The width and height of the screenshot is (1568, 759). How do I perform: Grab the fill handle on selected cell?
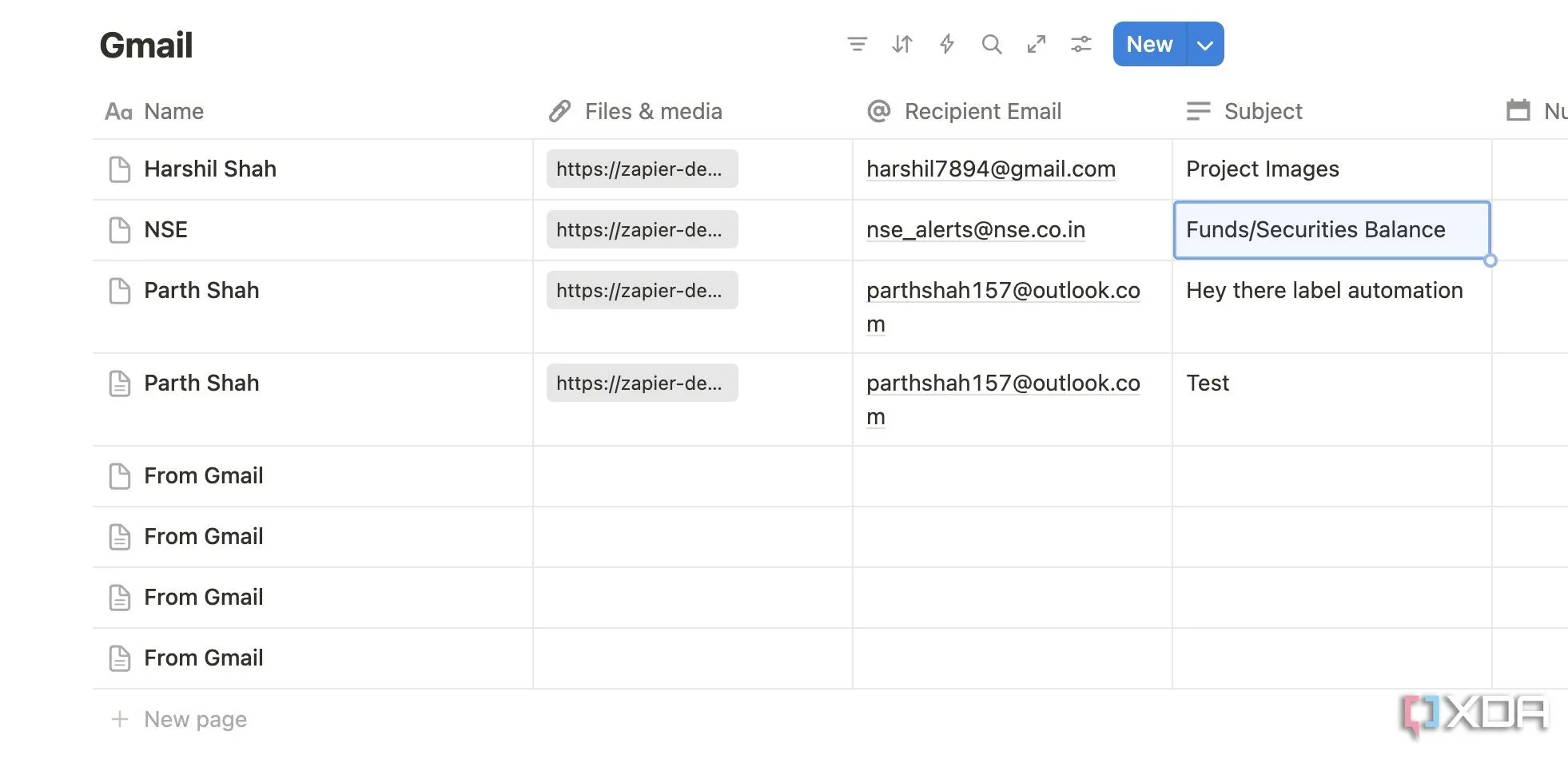(1490, 260)
